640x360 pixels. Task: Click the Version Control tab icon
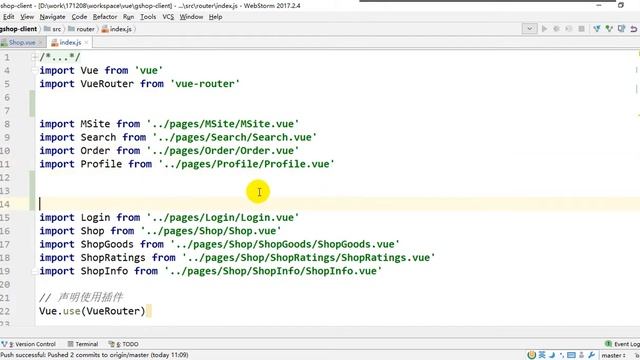(4, 344)
